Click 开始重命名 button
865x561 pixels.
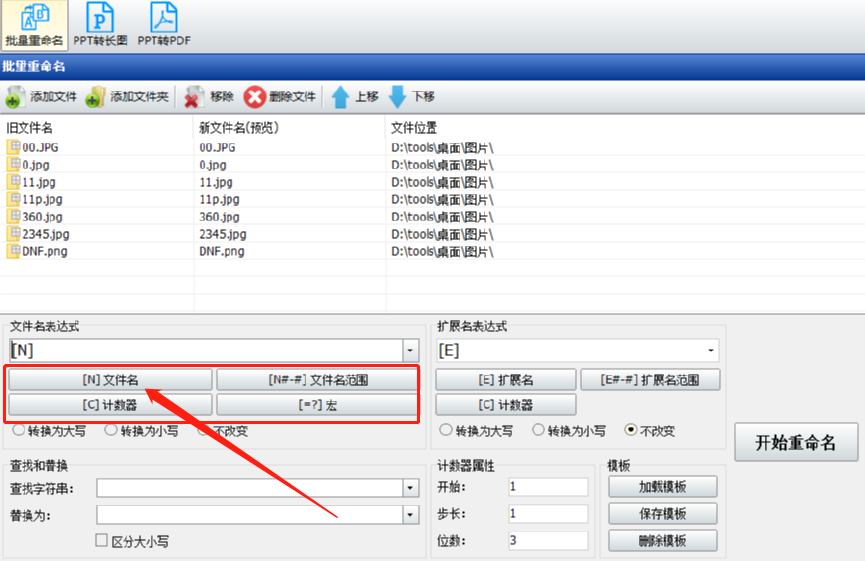[x=795, y=442]
